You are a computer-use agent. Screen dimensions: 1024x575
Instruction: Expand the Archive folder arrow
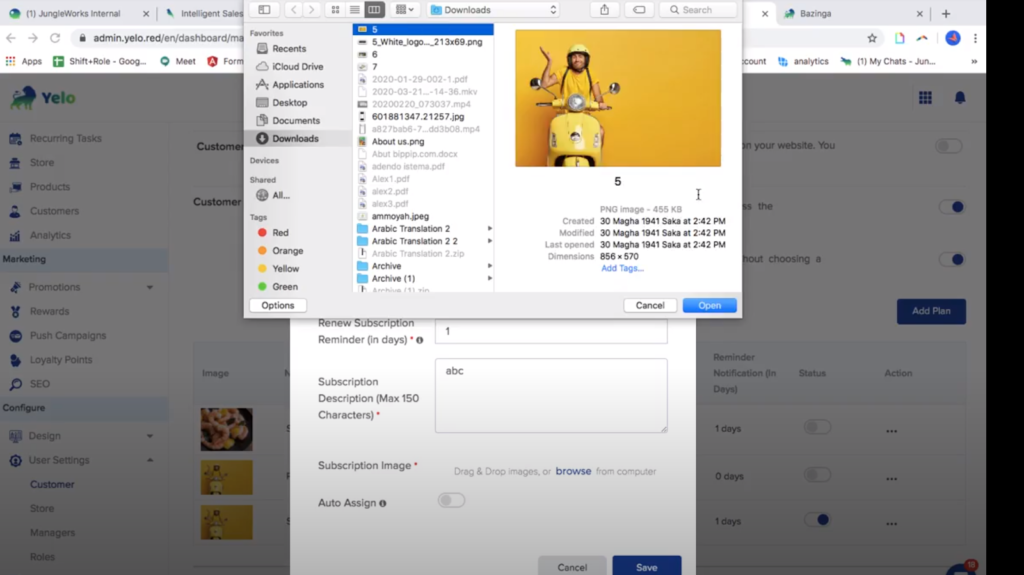coord(490,266)
